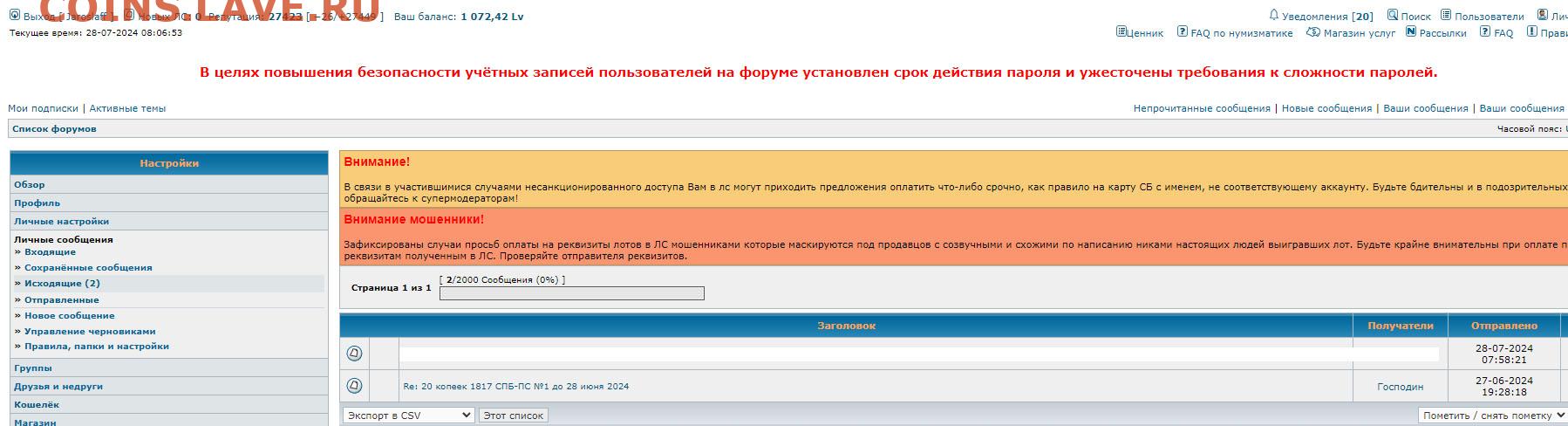The height and width of the screenshot is (426, 1568).
Task: Click the search magnifier icon
Action: tap(1393, 15)
